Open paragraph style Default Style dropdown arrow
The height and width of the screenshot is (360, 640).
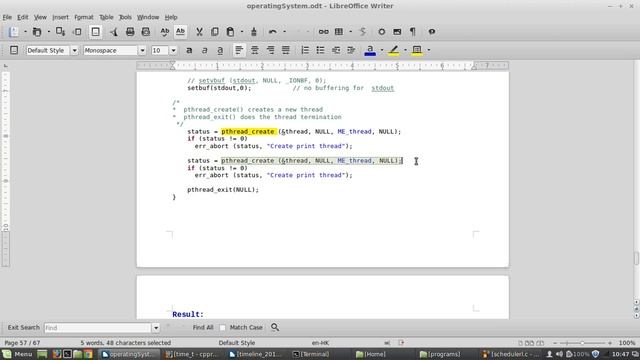point(74,51)
